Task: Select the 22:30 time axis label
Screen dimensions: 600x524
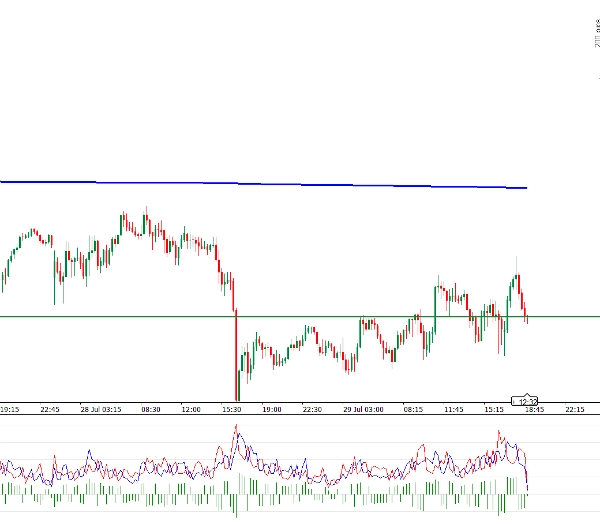Action: pyautogui.click(x=312, y=409)
